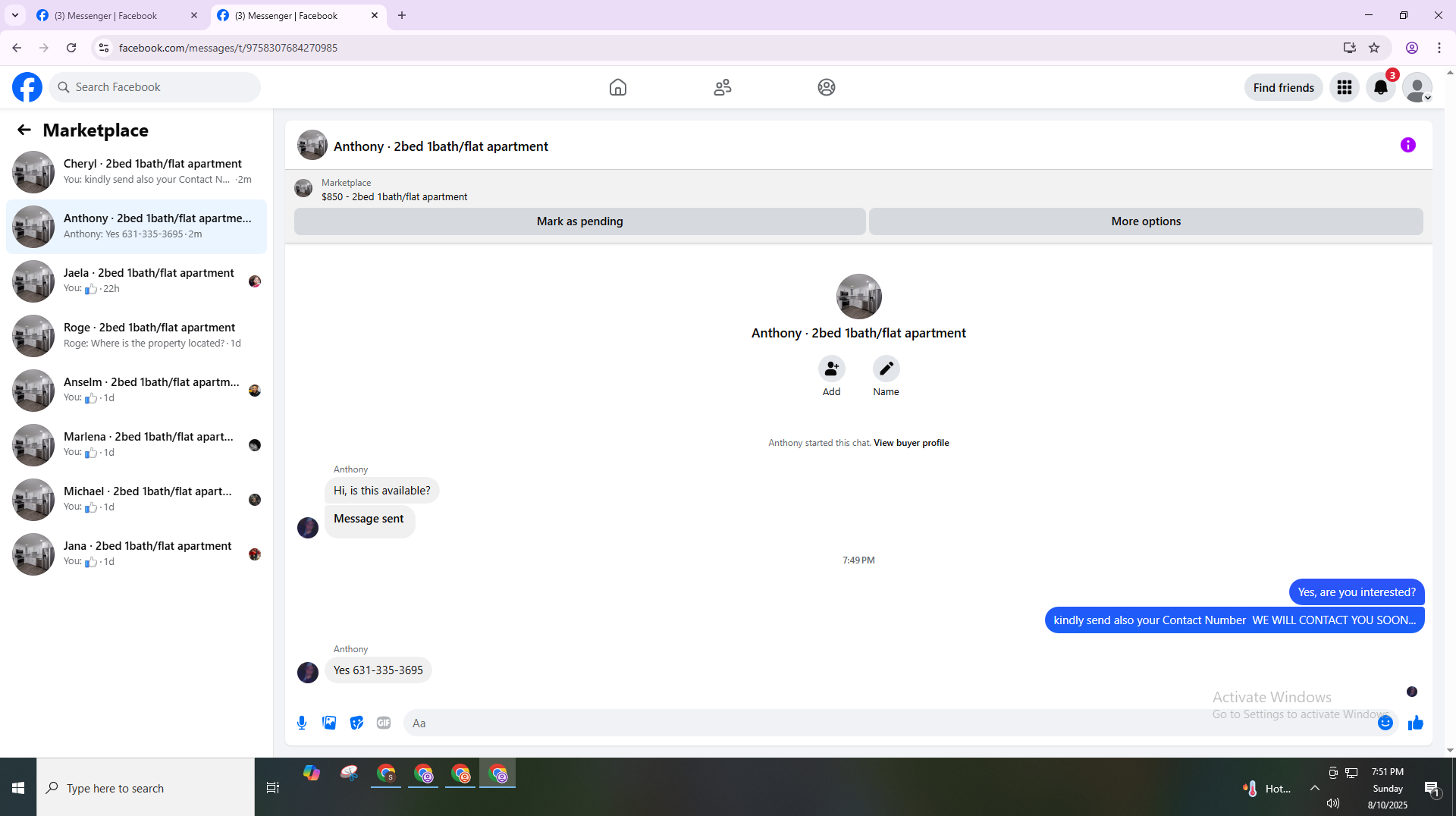Open conversation information icon

coord(1408,145)
